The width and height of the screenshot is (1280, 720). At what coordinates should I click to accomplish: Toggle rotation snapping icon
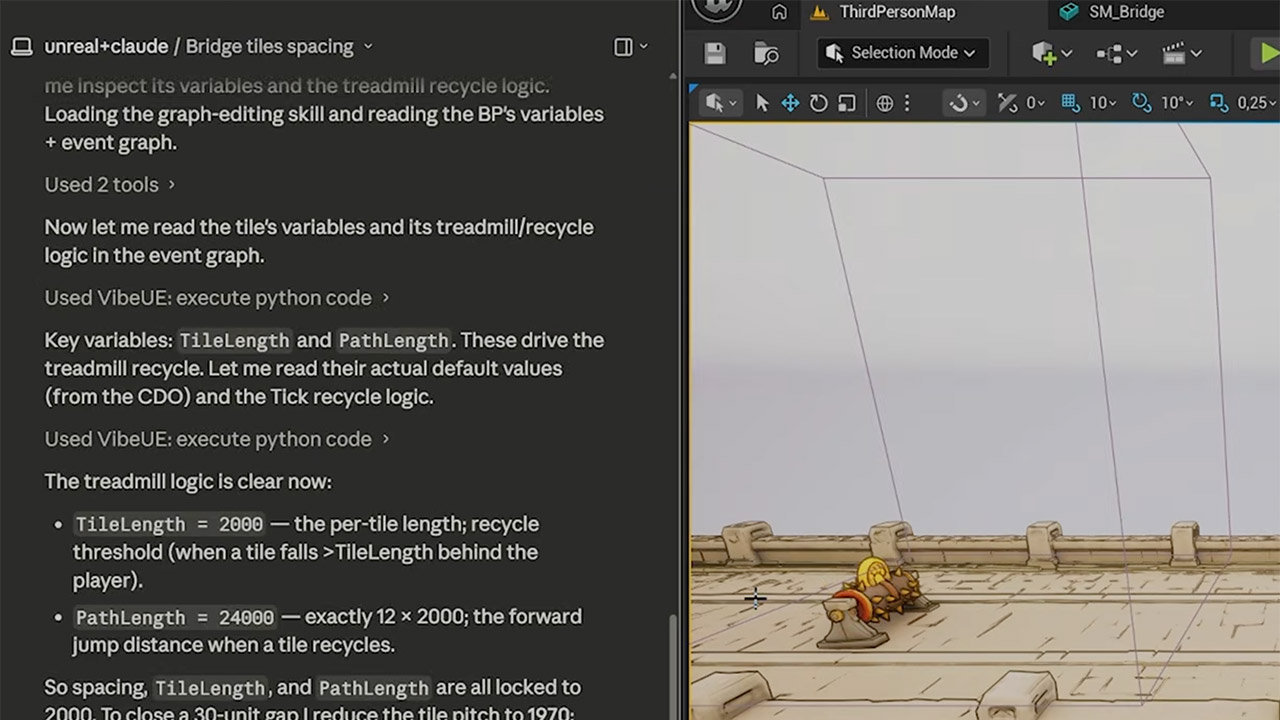click(x=1142, y=102)
